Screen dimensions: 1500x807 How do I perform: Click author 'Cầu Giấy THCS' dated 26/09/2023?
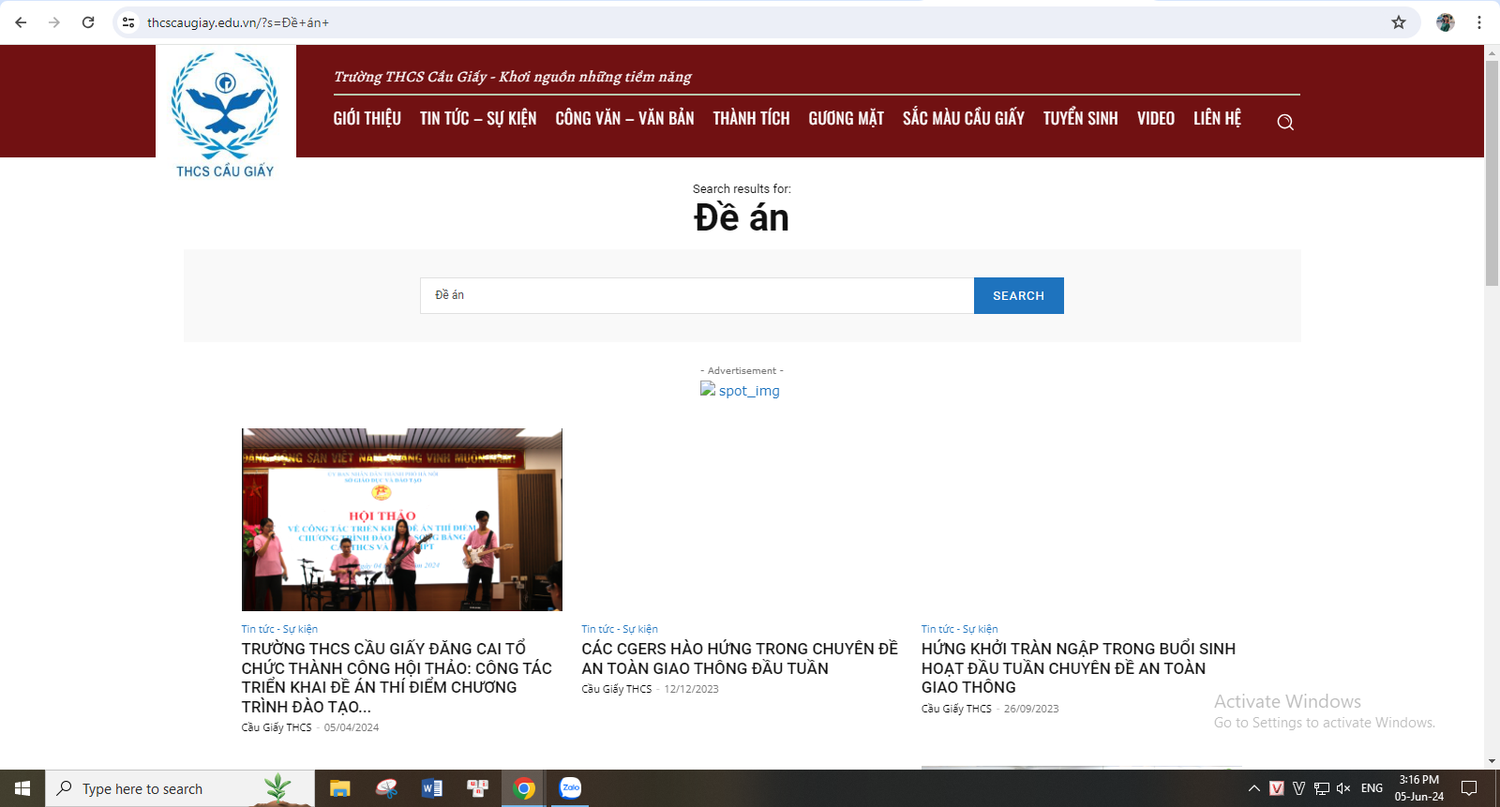[x=957, y=708]
